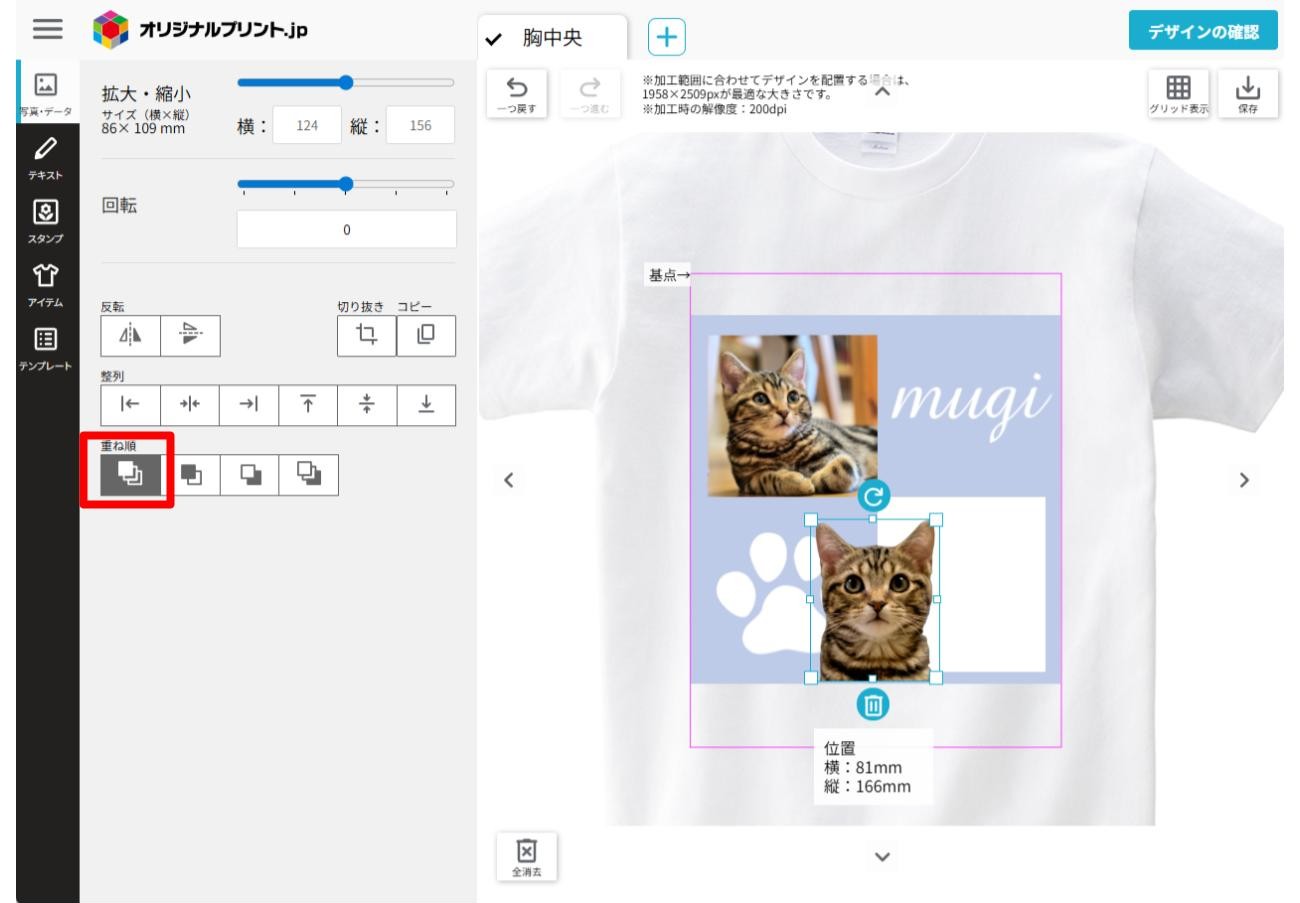This screenshot has height=903, width=1300.
Task: Align selected image to bottom
Action: pos(426,404)
